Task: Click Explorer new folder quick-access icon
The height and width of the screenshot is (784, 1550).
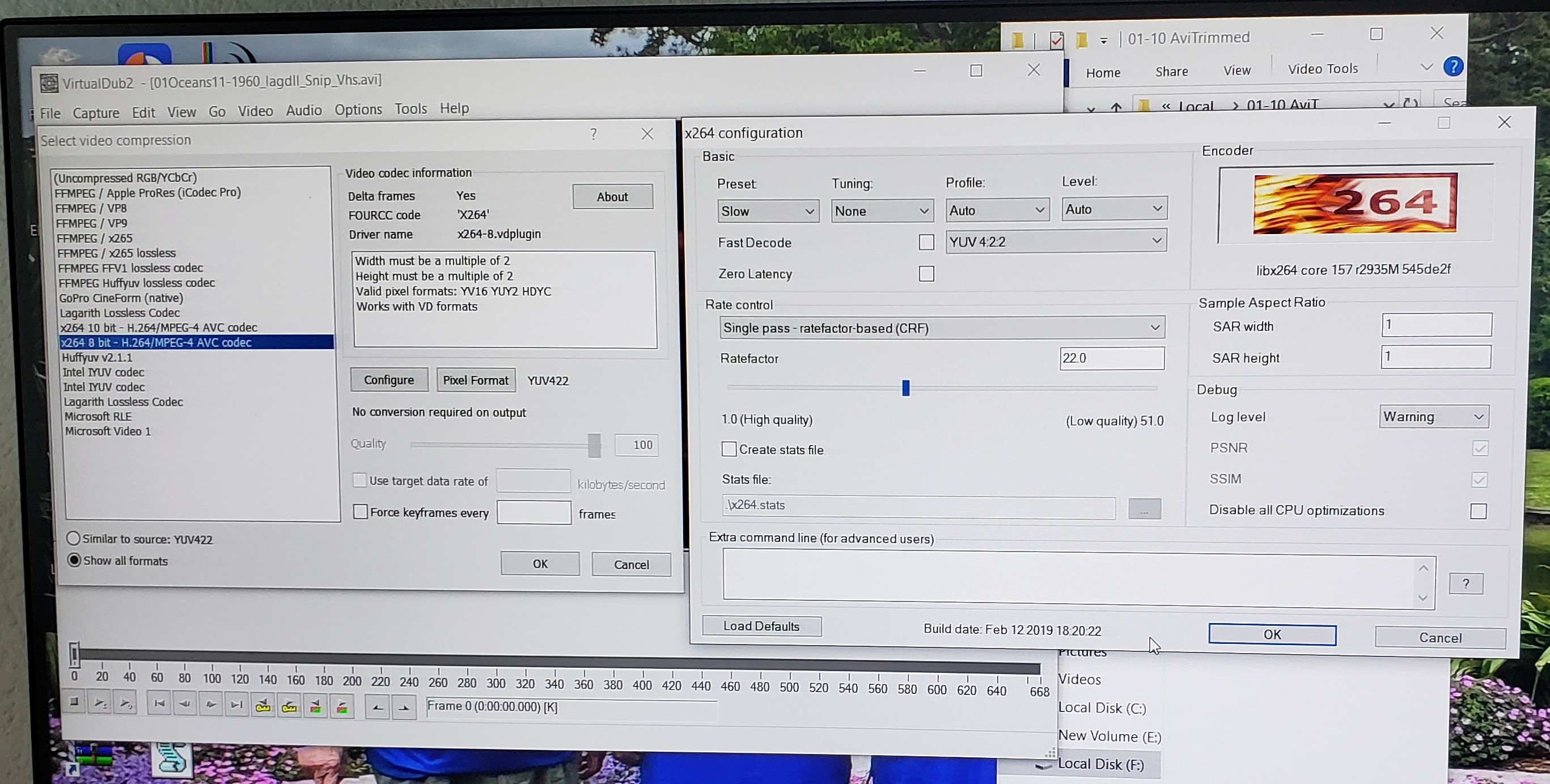Action: pos(1081,40)
